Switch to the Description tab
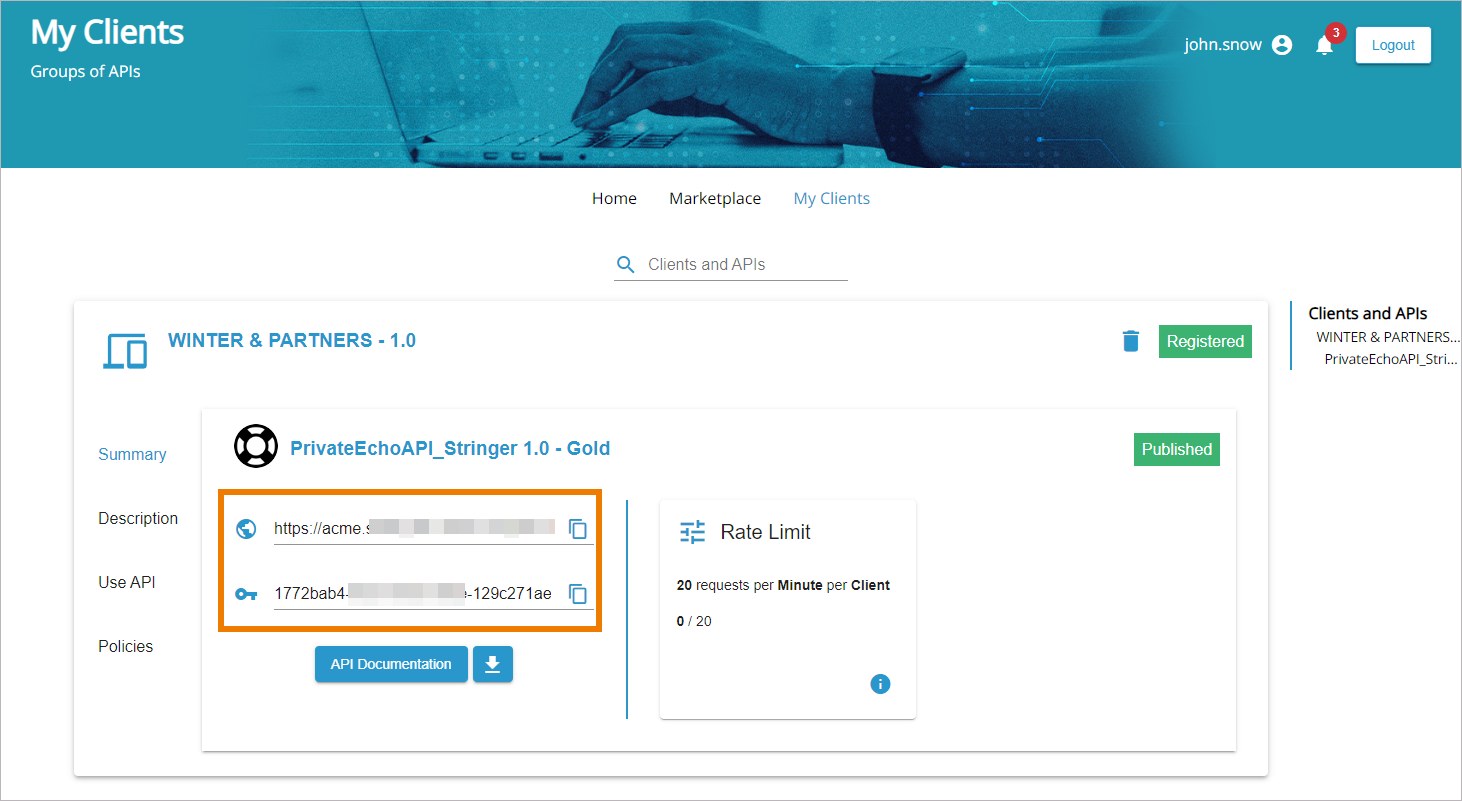Screen dimensions: 1462x801 point(138,518)
